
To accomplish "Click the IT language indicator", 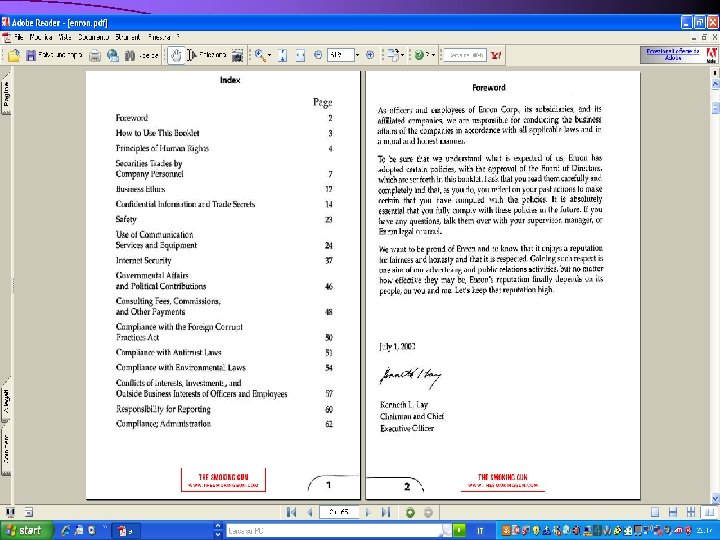I will coord(480,531).
